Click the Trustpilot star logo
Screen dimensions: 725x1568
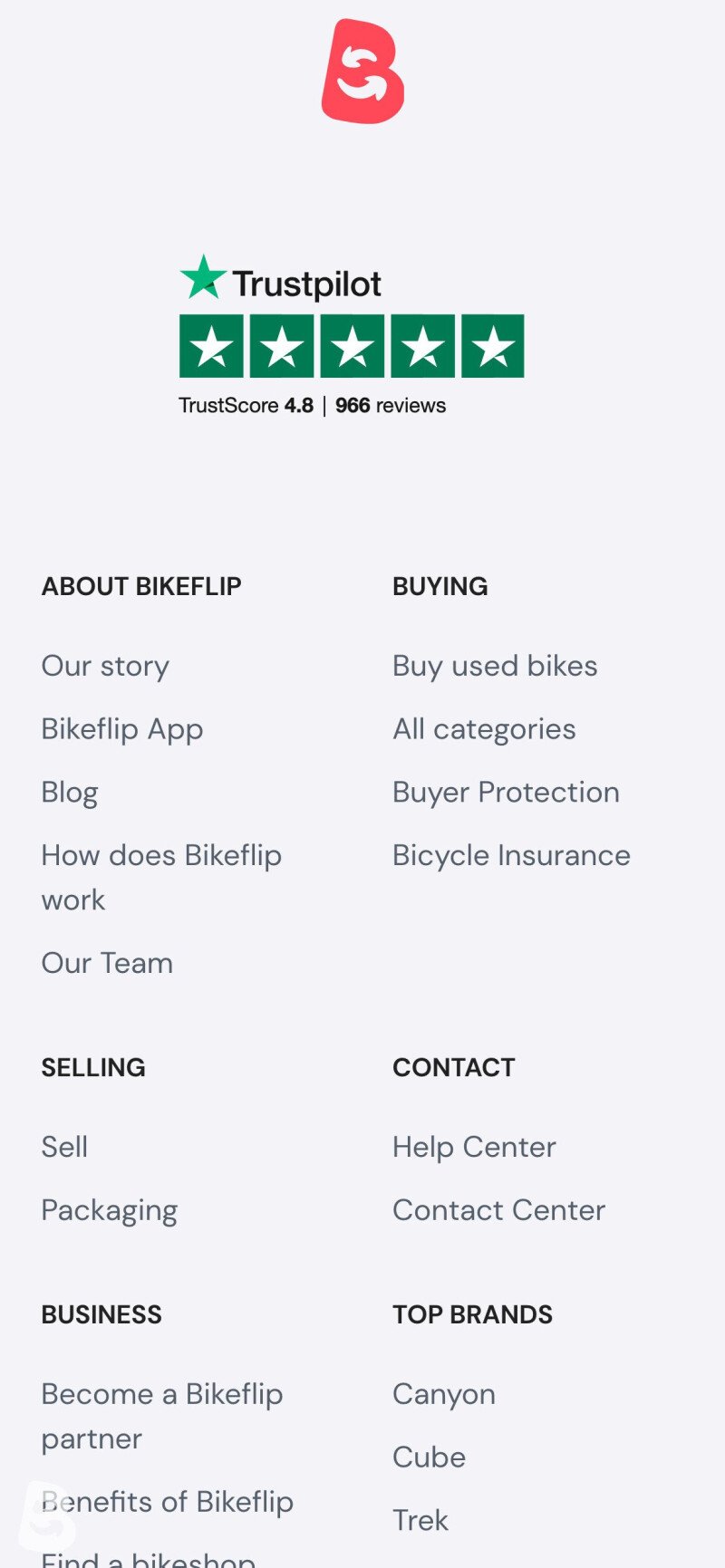click(280, 280)
